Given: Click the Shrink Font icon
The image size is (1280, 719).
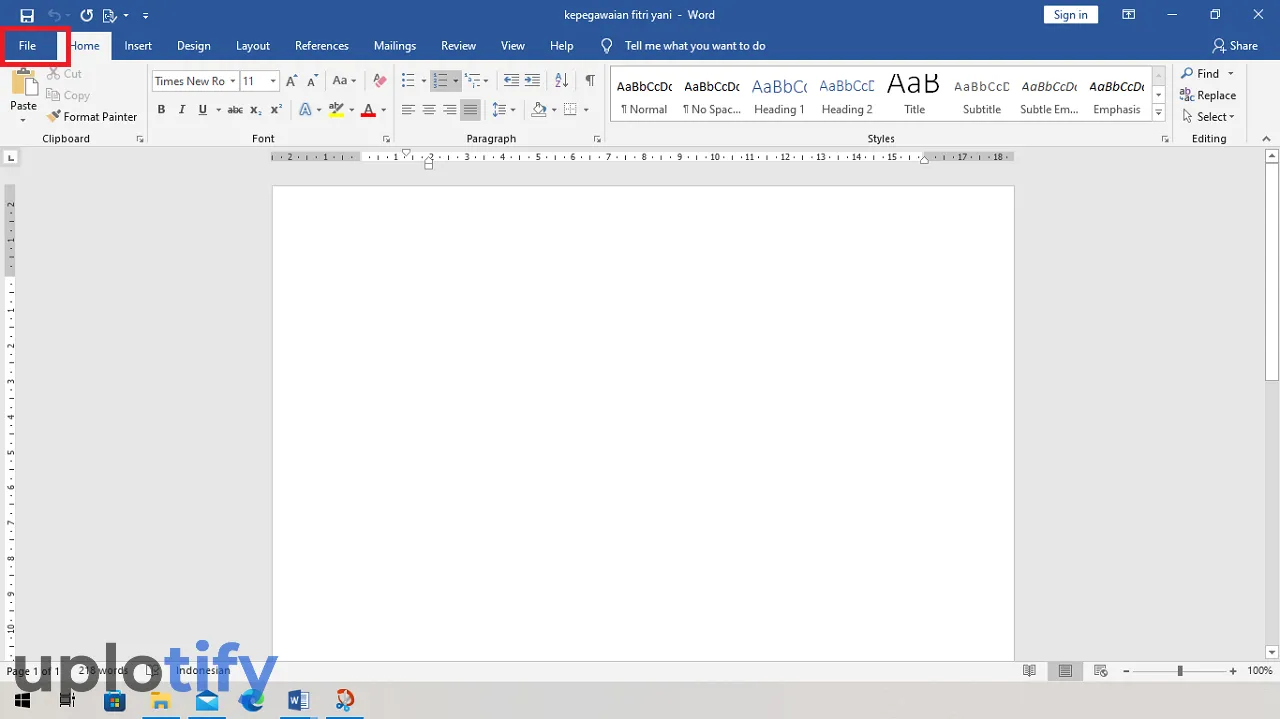Looking at the screenshot, I should click(x=313, y=81).
